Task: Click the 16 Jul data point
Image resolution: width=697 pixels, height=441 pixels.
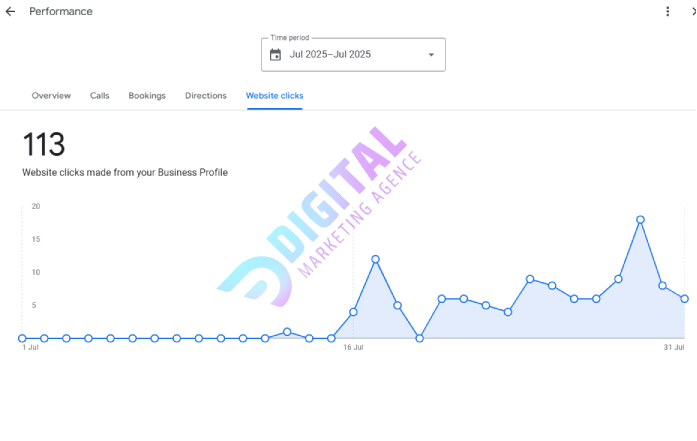Action: [x=353, y=312]
